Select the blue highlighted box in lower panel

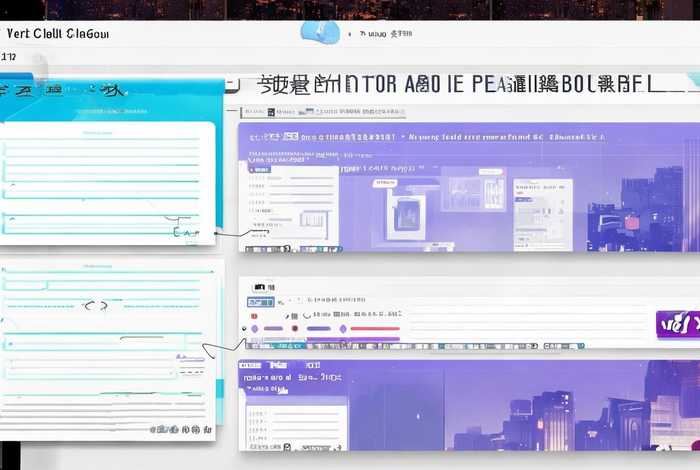tap(261, 303)
